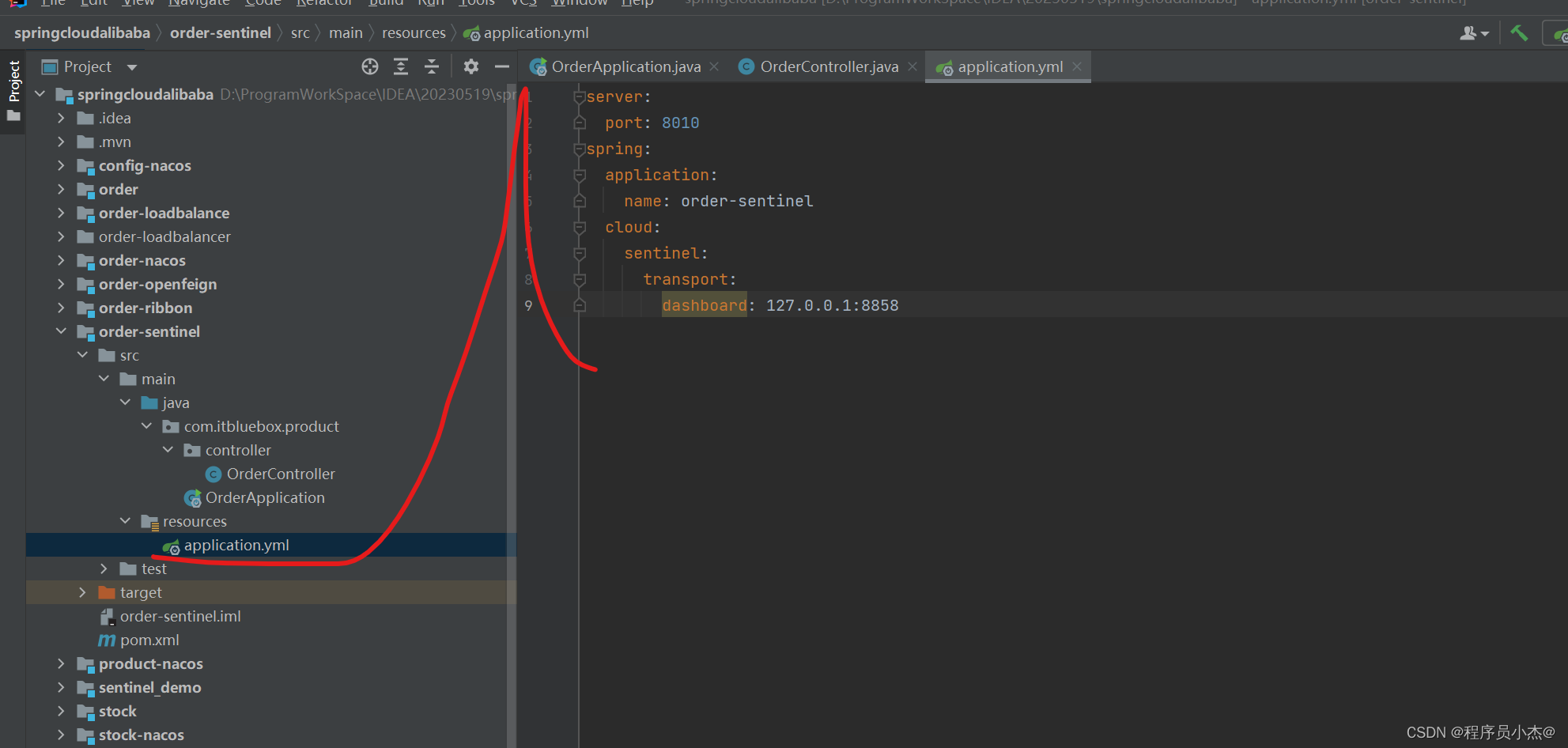This screenshot has width=1568, height=748.
Task: Select the stock-nacos module
Action: [x=142, y=735]
